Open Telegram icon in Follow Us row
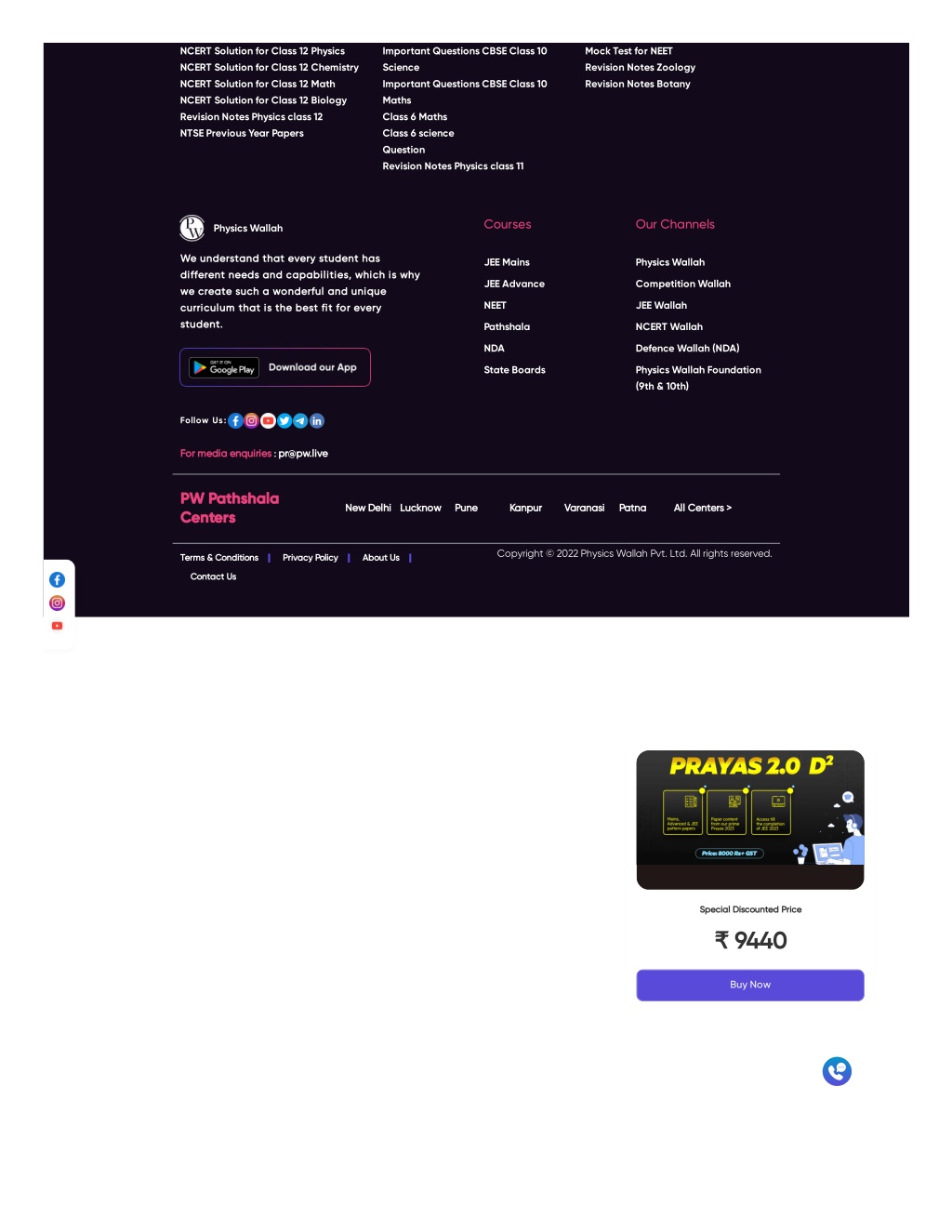952x1232 pixels. pos(300,421)
